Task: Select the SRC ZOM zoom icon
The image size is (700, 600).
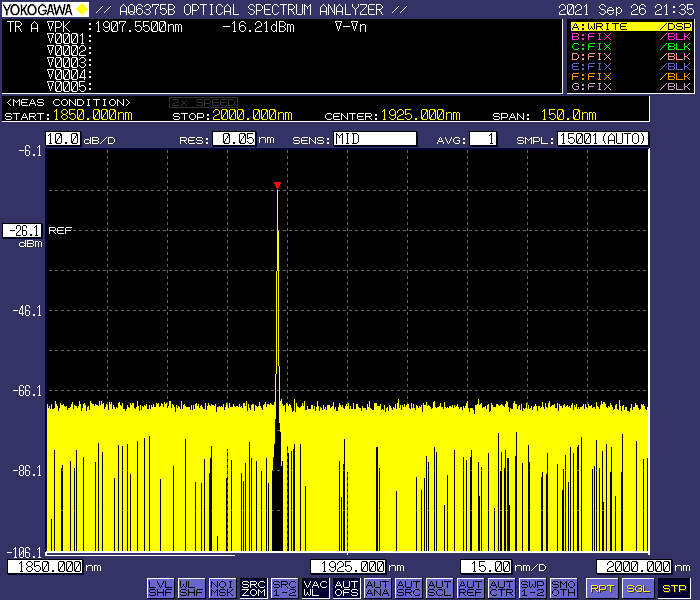Action: [253, 588]
